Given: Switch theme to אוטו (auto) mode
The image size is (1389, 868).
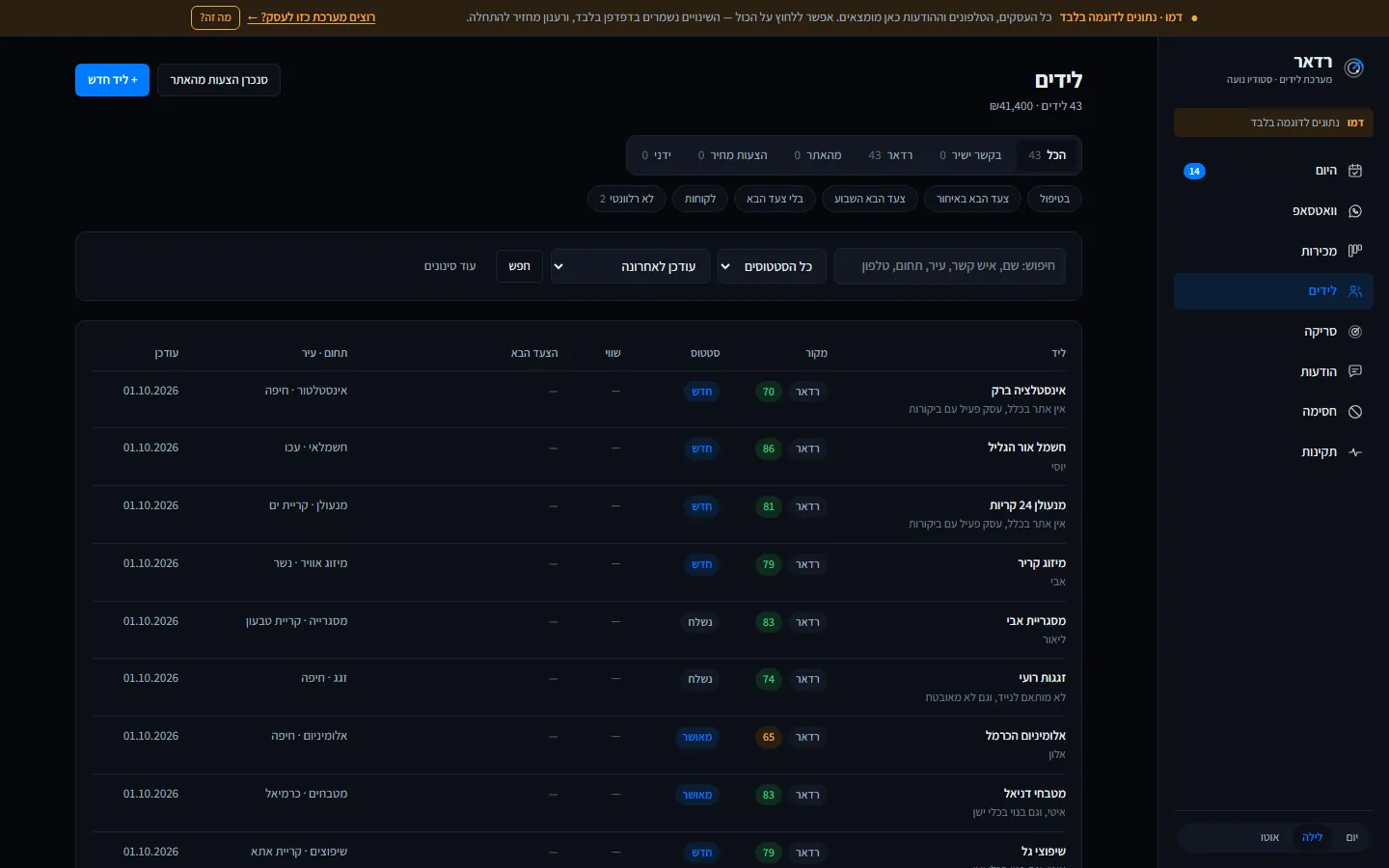Looking at the screenshot, I should pyautogui.click(x=1269, y=837).
